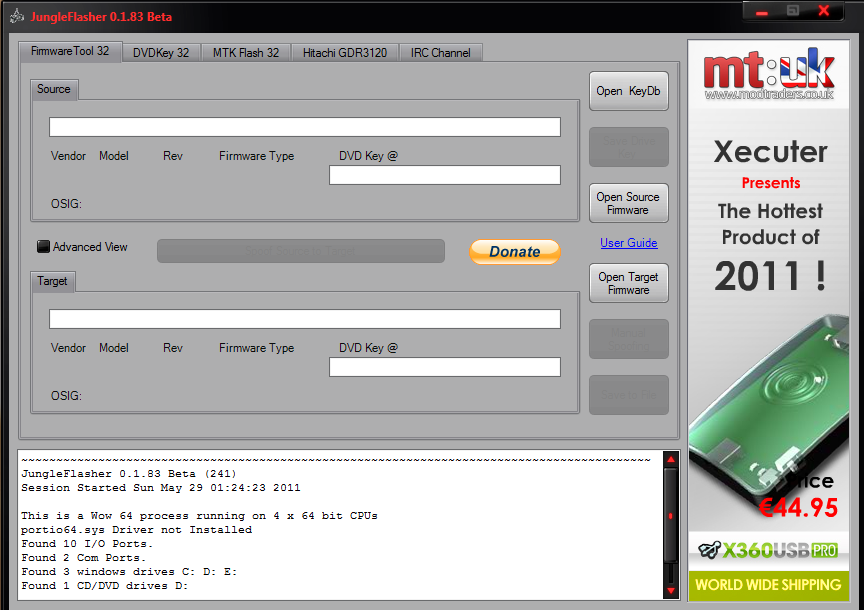Click log line 'Found 10 I/O Ports.'

pyautogui.click(x=87, y=543)
